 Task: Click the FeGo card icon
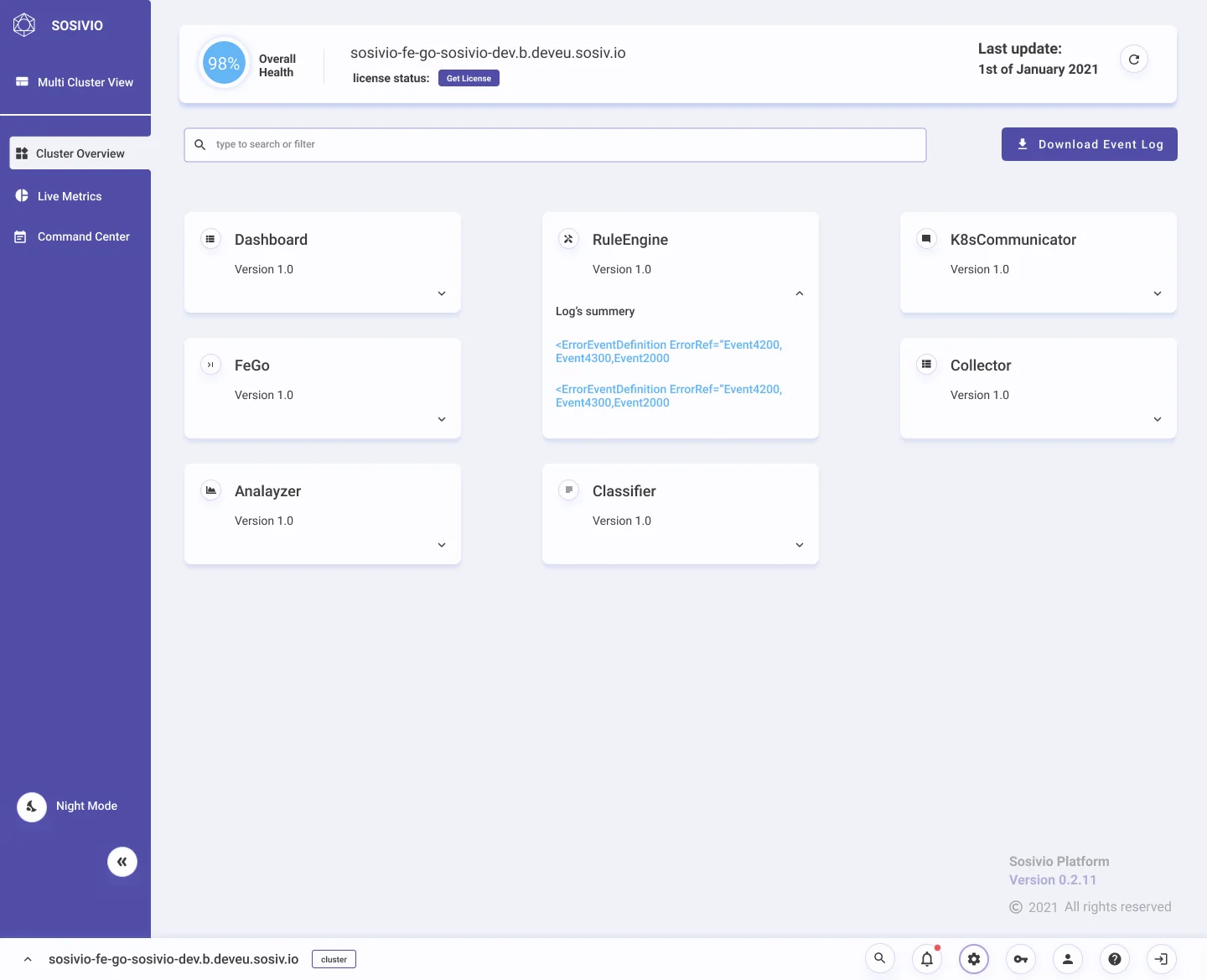coord(210,365)
